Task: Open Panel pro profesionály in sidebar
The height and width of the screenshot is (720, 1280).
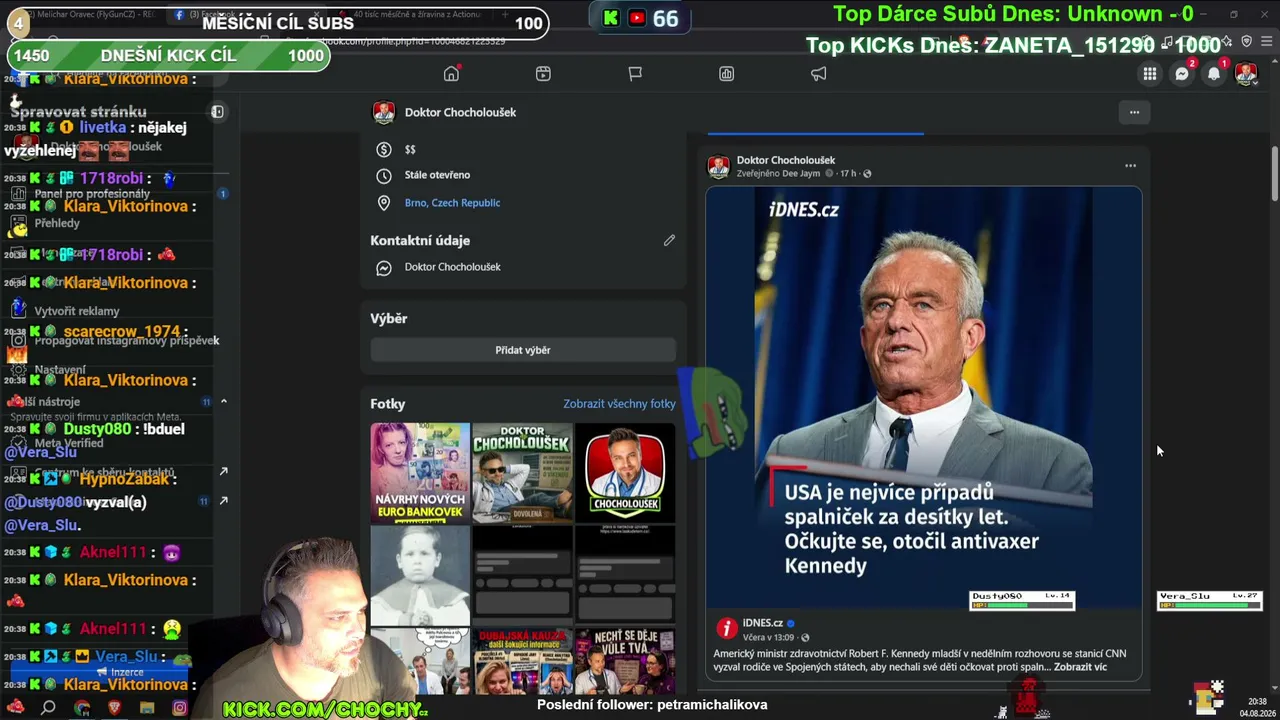Action: pos(92,194)
